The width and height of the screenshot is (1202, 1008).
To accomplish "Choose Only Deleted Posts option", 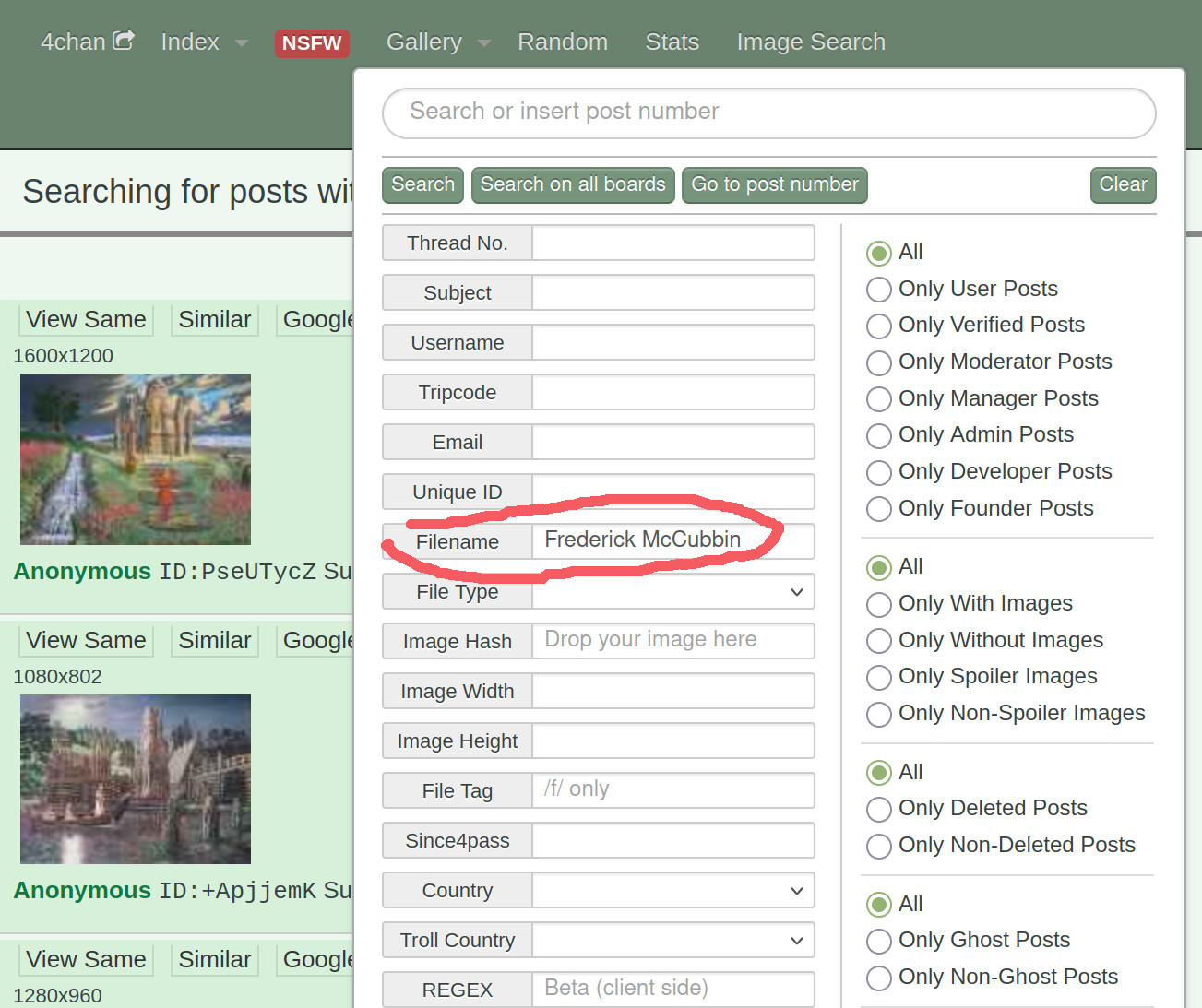I will pos(879,809).
